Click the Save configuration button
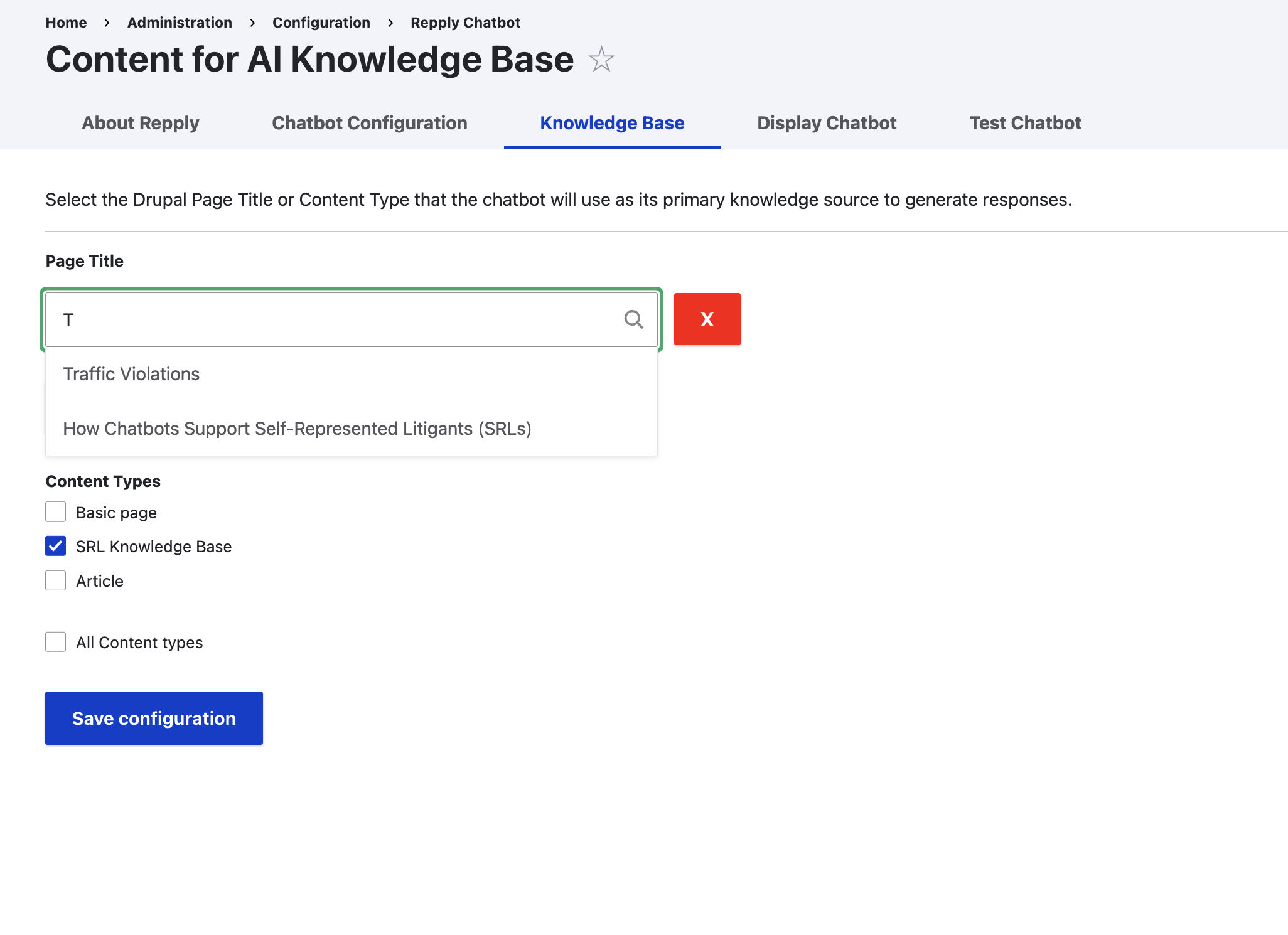 click(154, 718)
